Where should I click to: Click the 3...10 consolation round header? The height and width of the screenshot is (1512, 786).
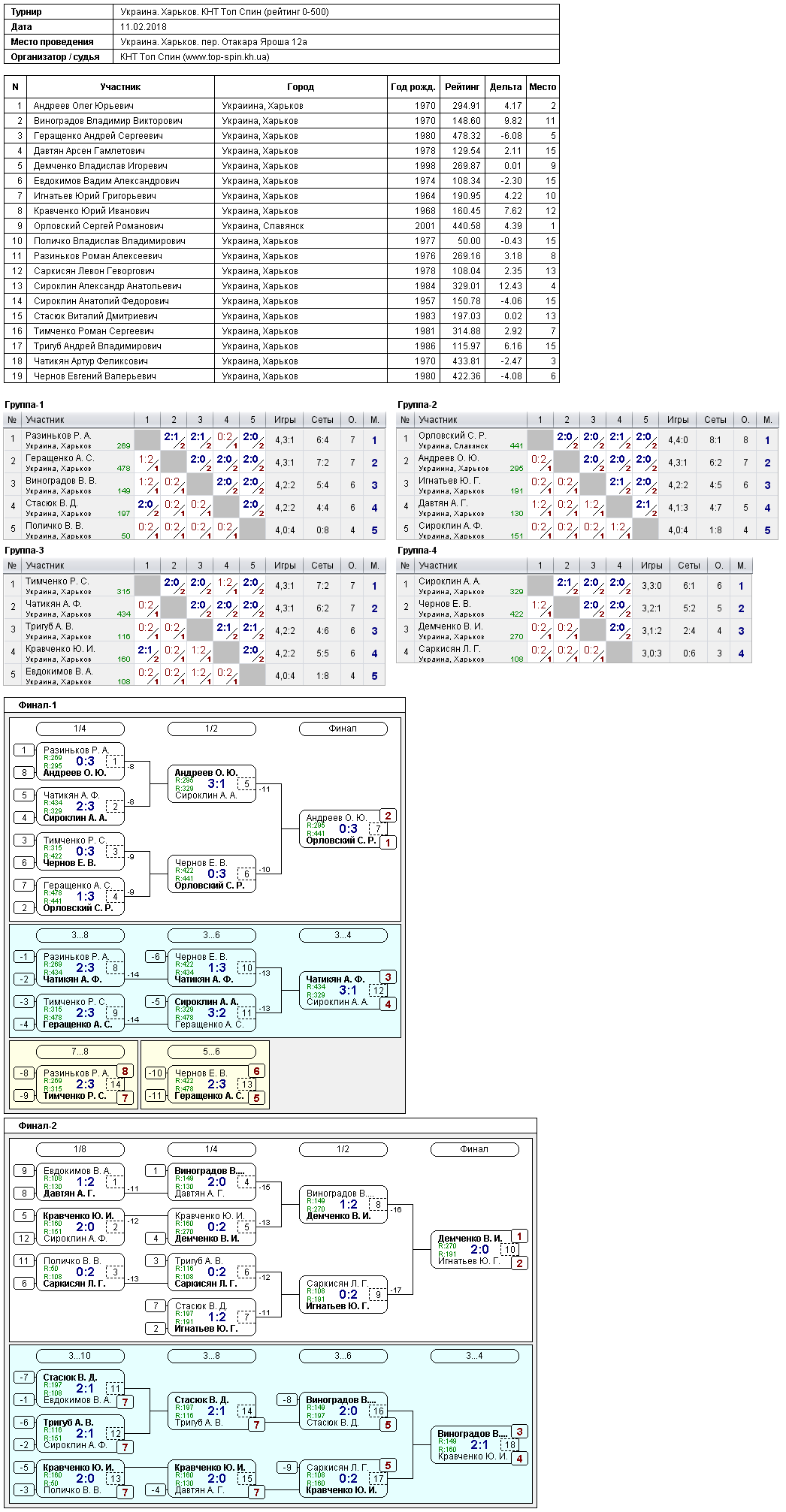click(80, 1356)
